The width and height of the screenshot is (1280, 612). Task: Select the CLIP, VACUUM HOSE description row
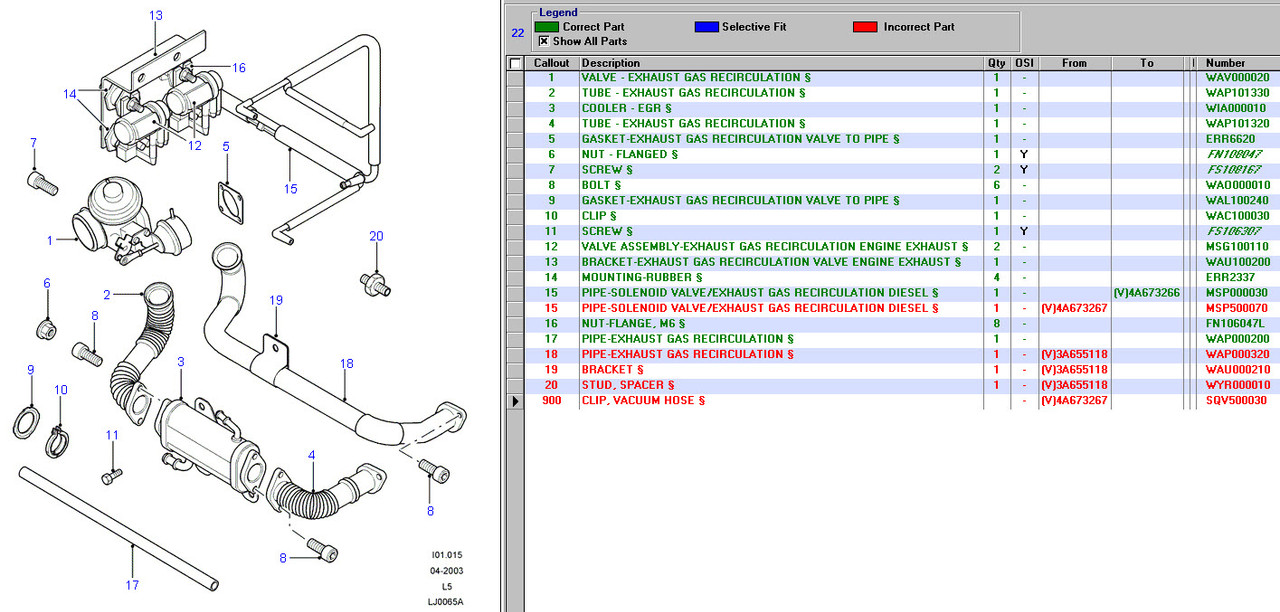pyautogui.click(x=643, y=401)
